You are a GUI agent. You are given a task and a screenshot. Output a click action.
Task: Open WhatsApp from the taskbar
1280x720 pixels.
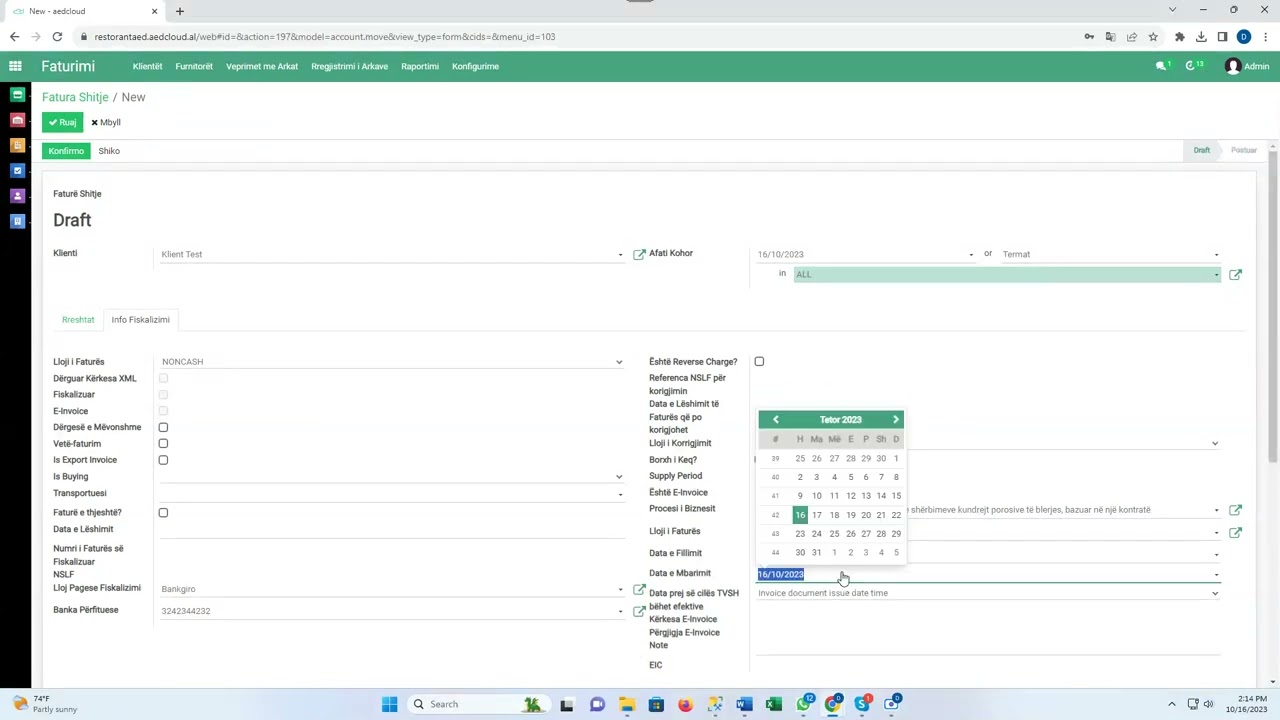pos(803,704)
